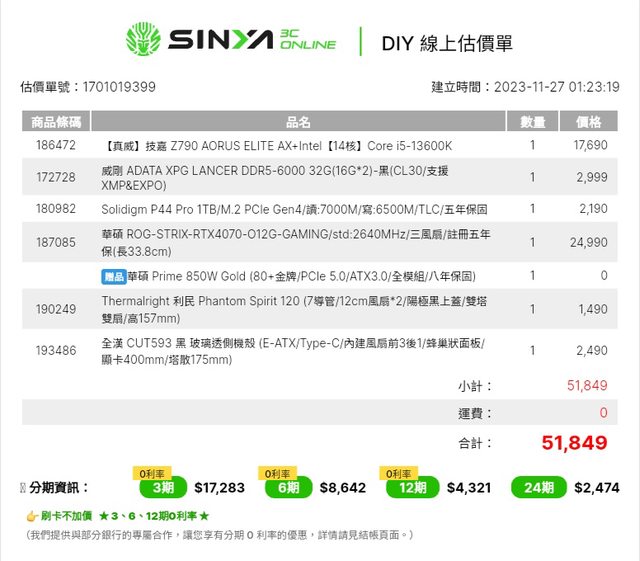Viewport: 640px width, 561px height.
Task: Click the pointing hand emoji icon
Action: pyautogui.click(x=32, y=516)
